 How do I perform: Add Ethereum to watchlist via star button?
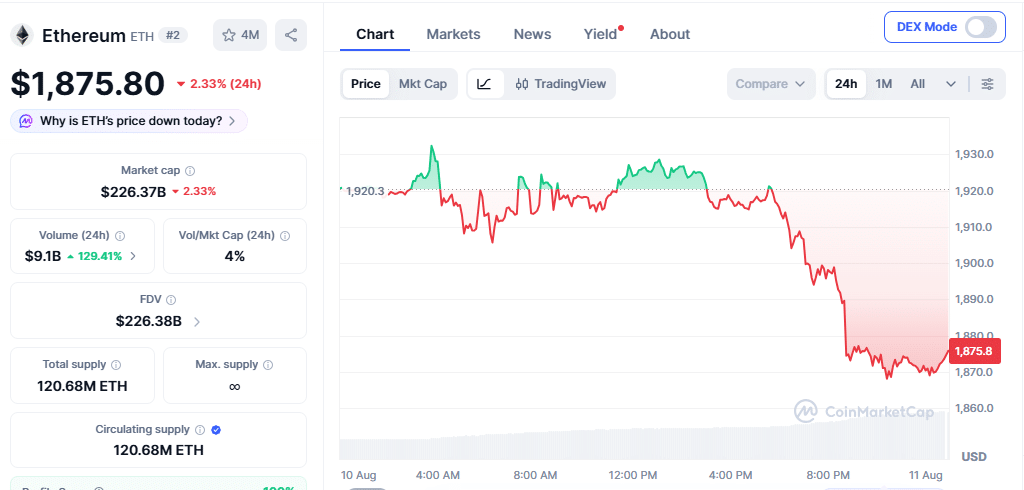click(x=240, y=35)
